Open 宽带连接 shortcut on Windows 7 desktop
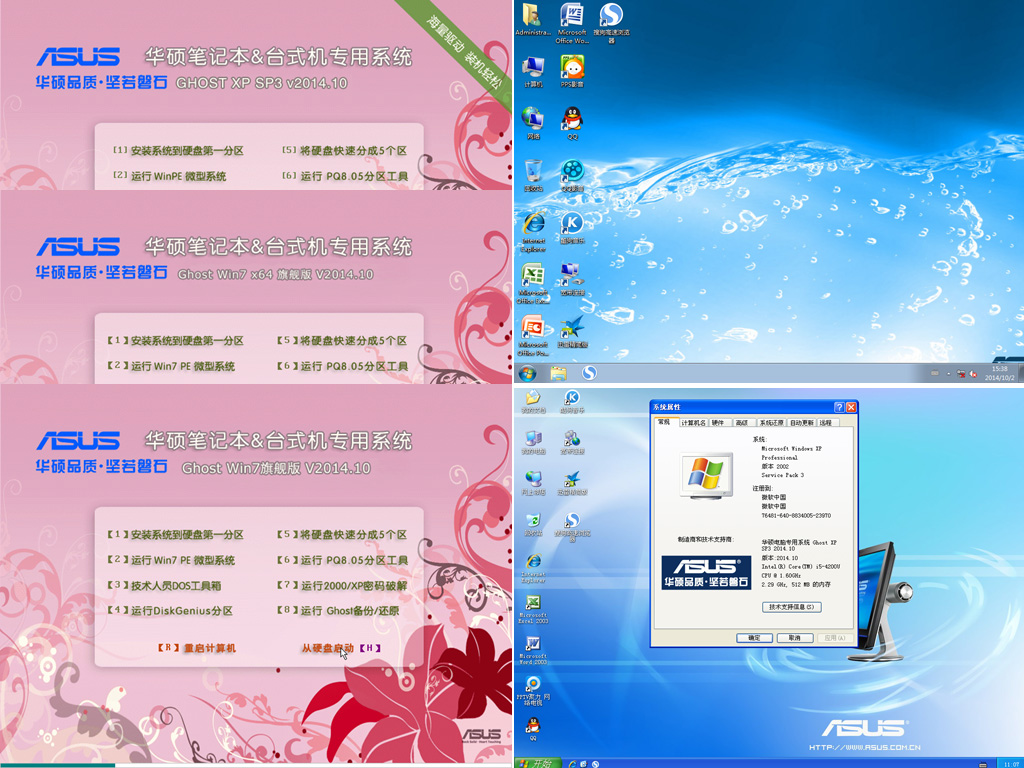The image size is (1024, 768). (x=572, y=280)
